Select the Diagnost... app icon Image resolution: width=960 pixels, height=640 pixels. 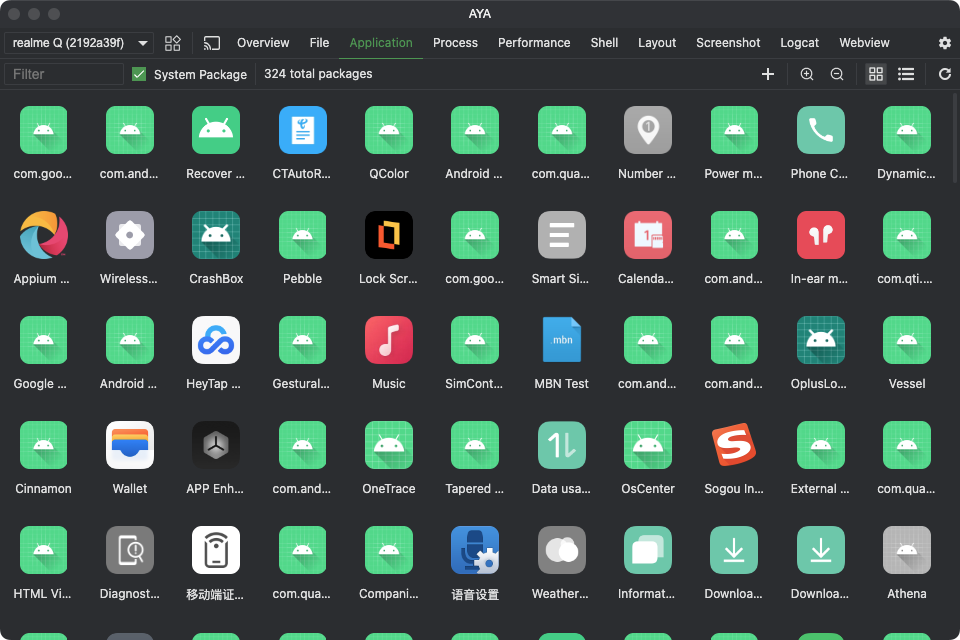(130, 550)
